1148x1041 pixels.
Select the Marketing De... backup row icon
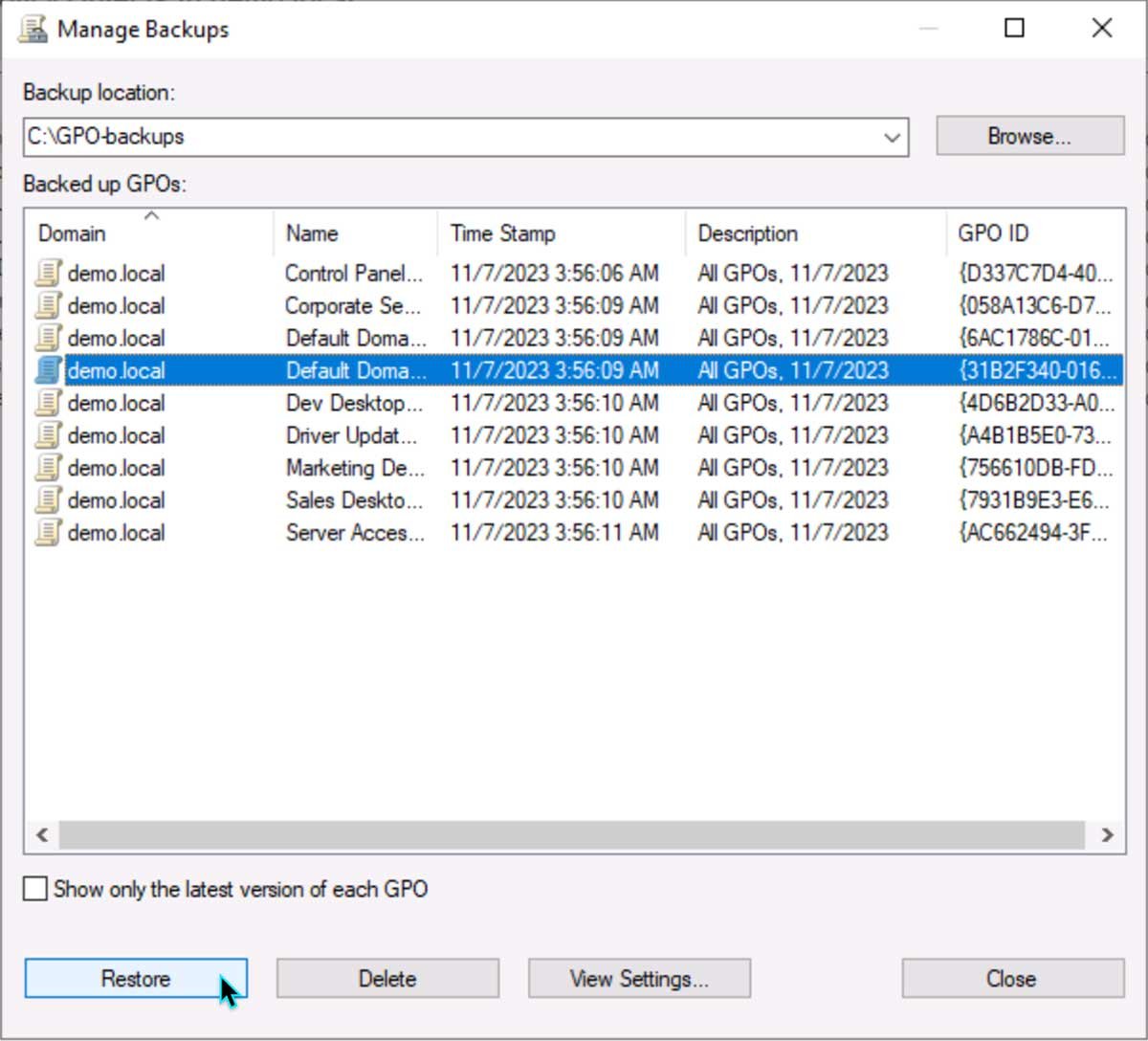tap(47, 469)
